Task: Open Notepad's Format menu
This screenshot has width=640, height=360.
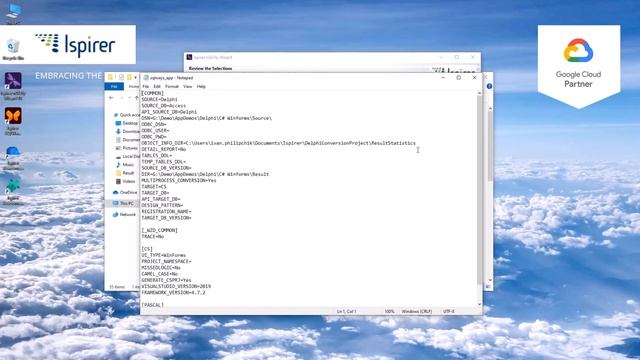Action: 172,87
